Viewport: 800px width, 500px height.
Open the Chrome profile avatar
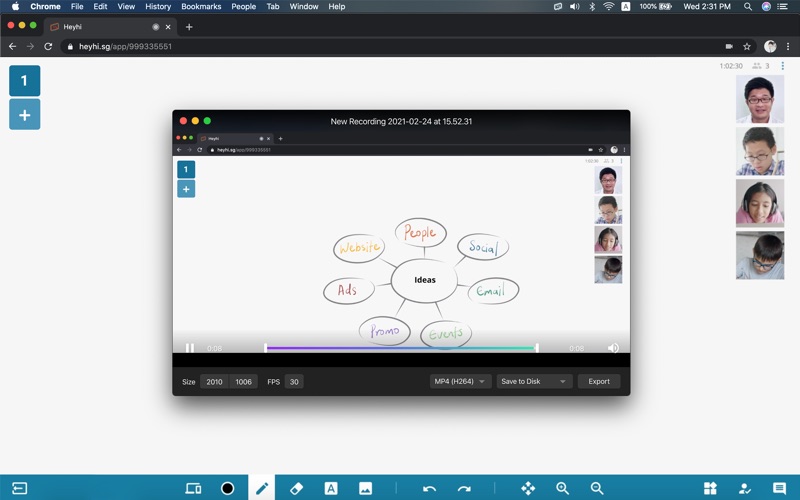coord(770,46)
